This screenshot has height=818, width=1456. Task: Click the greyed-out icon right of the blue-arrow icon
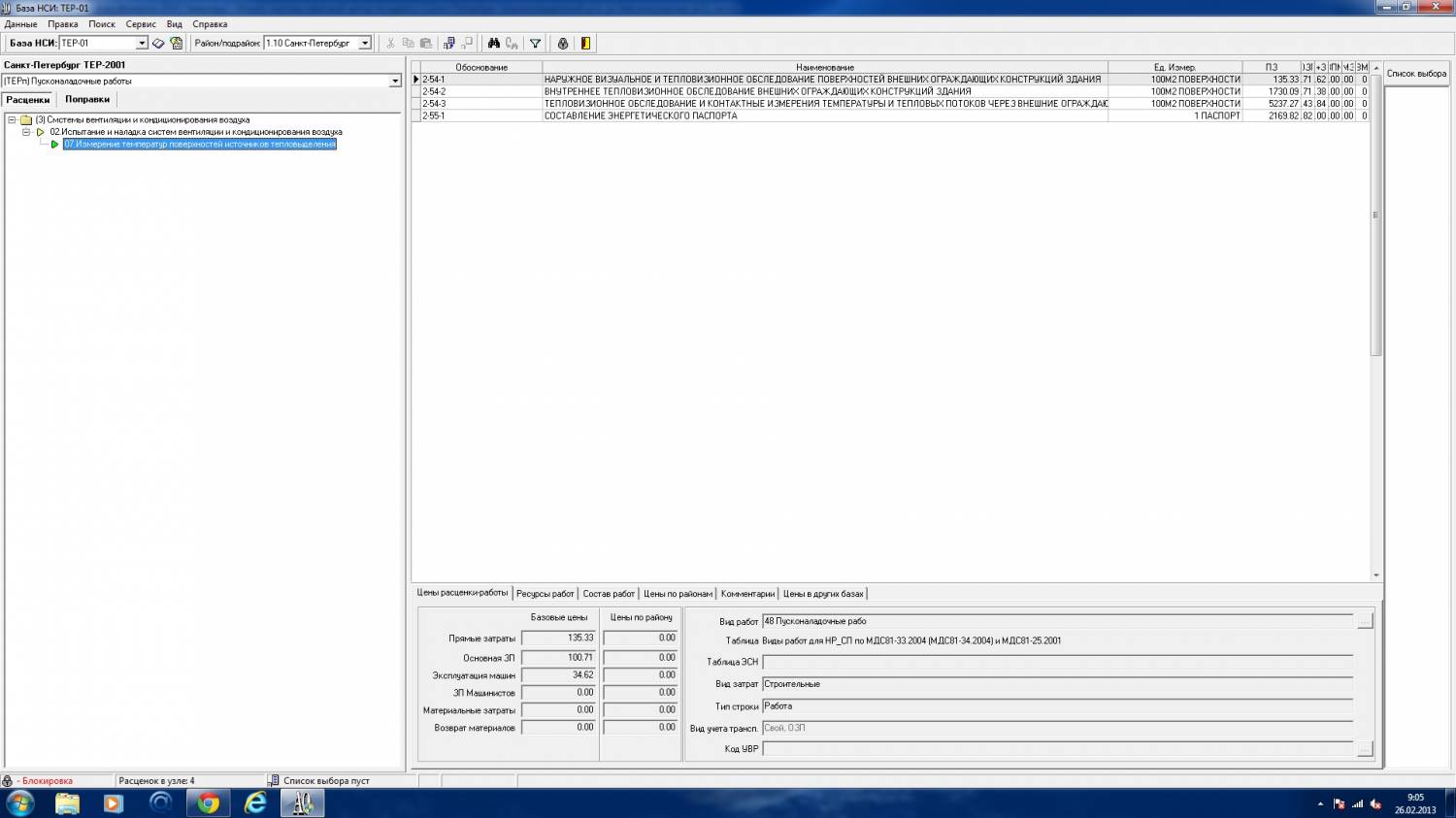pyautogui.click(x=467, y=44)
